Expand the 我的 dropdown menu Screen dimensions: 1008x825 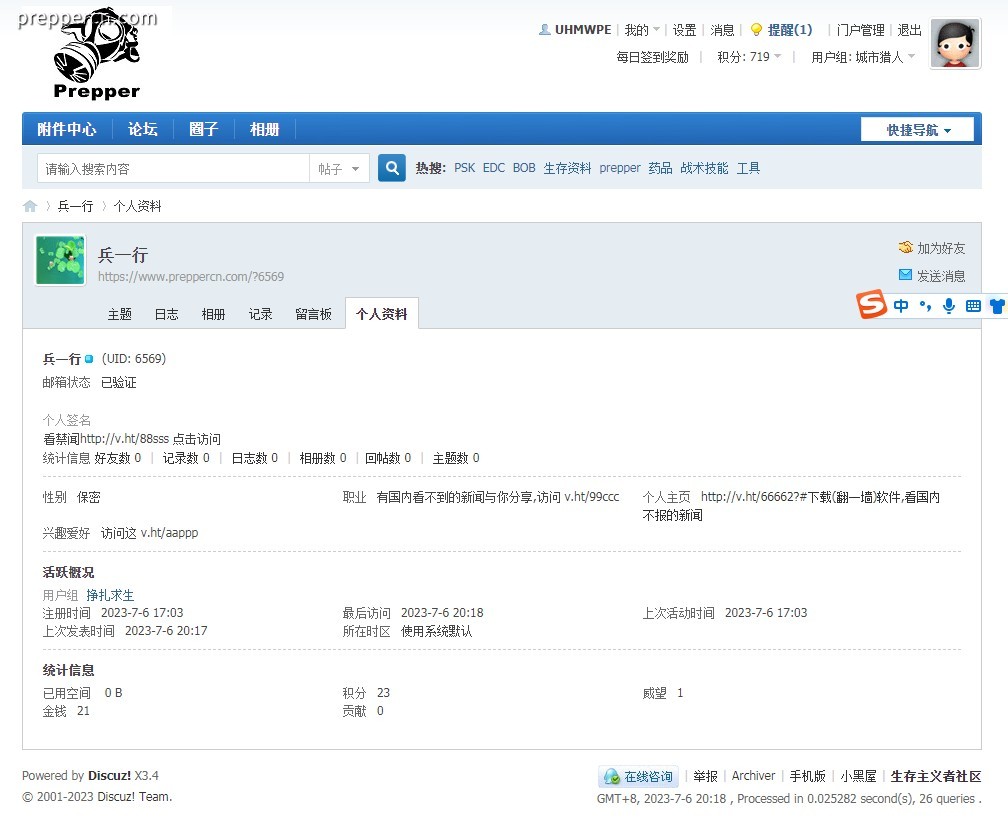[642, 30]
